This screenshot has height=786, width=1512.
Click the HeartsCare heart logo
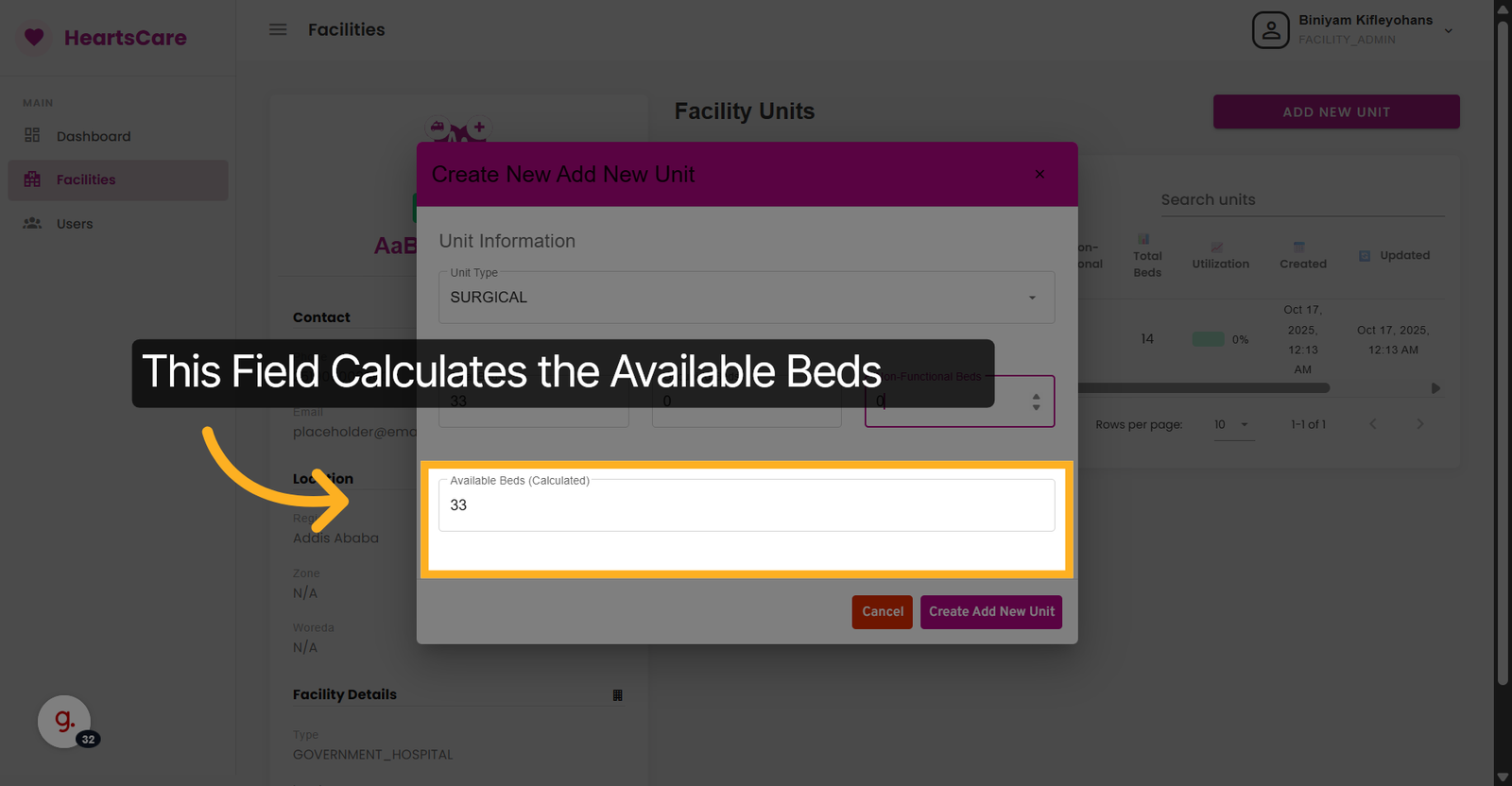[x=34, y=37]
